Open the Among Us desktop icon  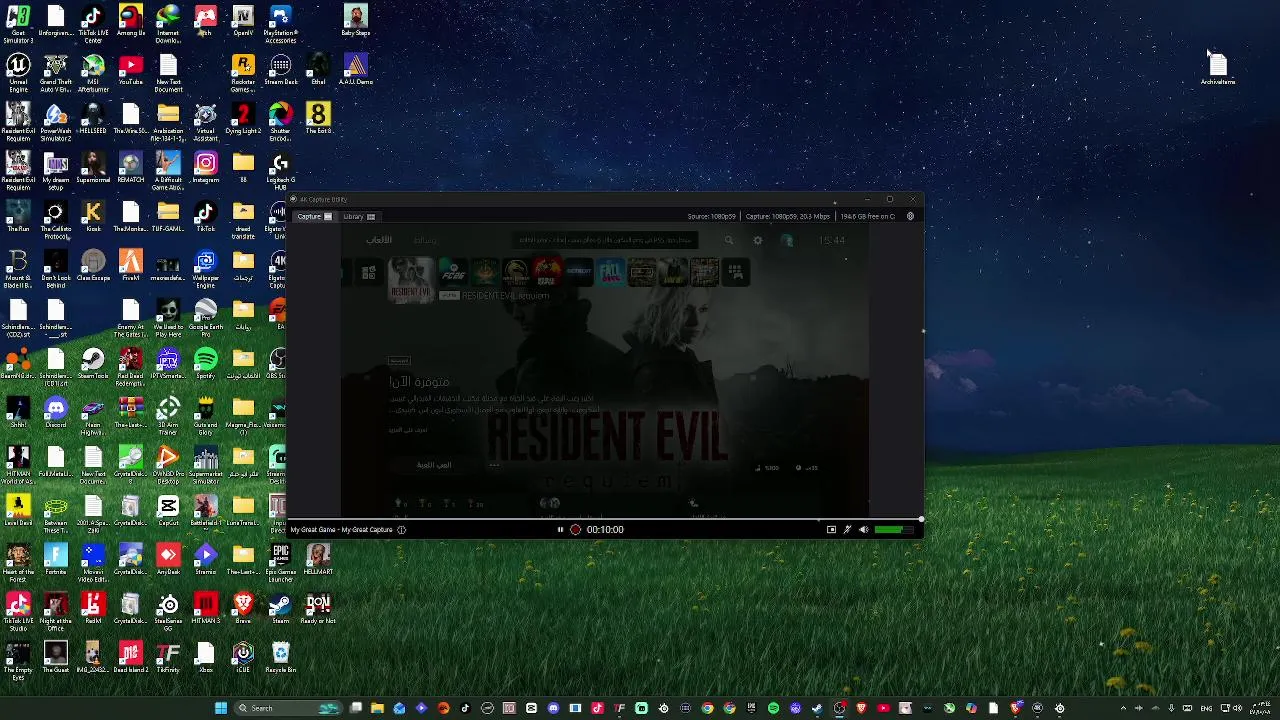pyautogui.click(x=130, y=22)
